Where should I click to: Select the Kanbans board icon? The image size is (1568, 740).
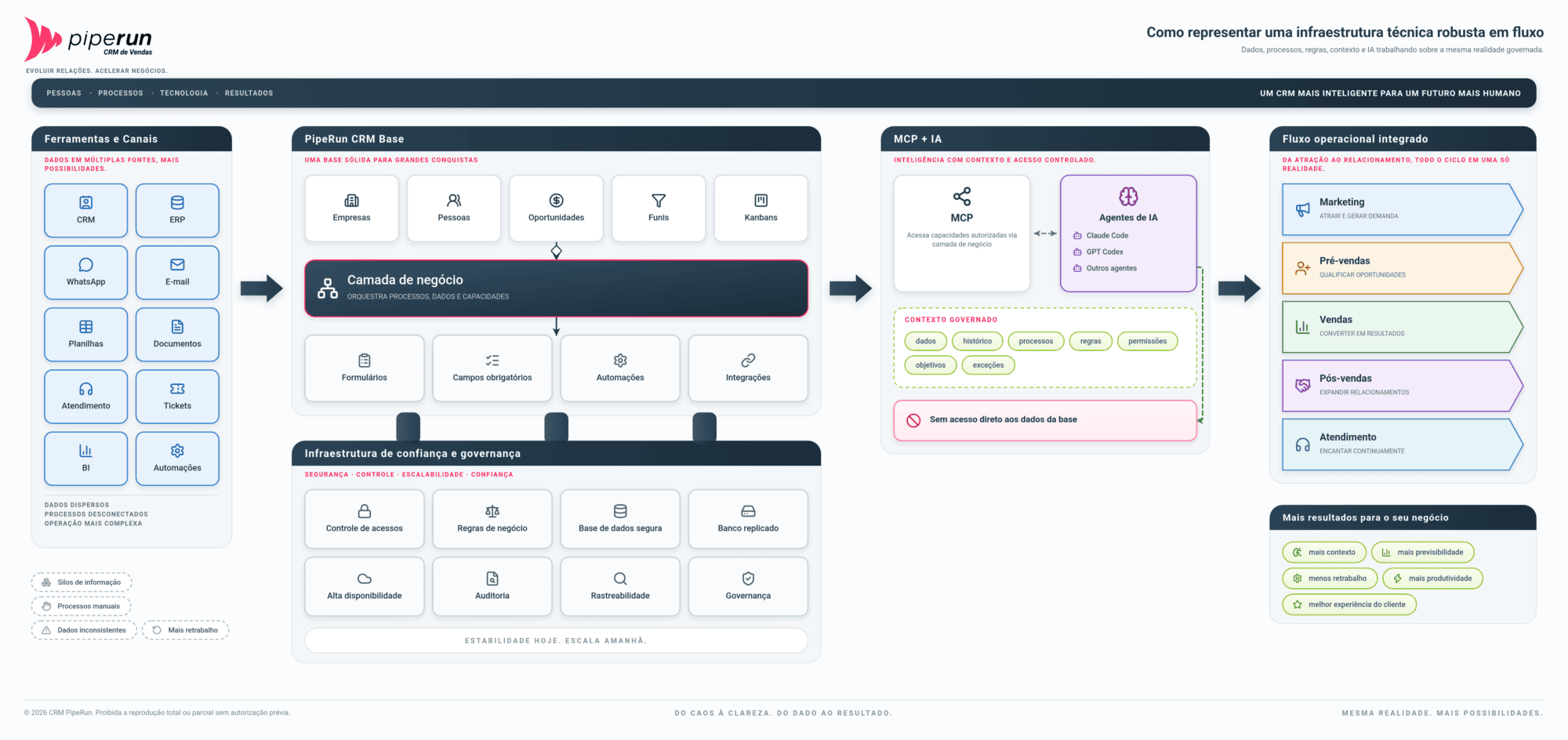(x=761, y=201)
